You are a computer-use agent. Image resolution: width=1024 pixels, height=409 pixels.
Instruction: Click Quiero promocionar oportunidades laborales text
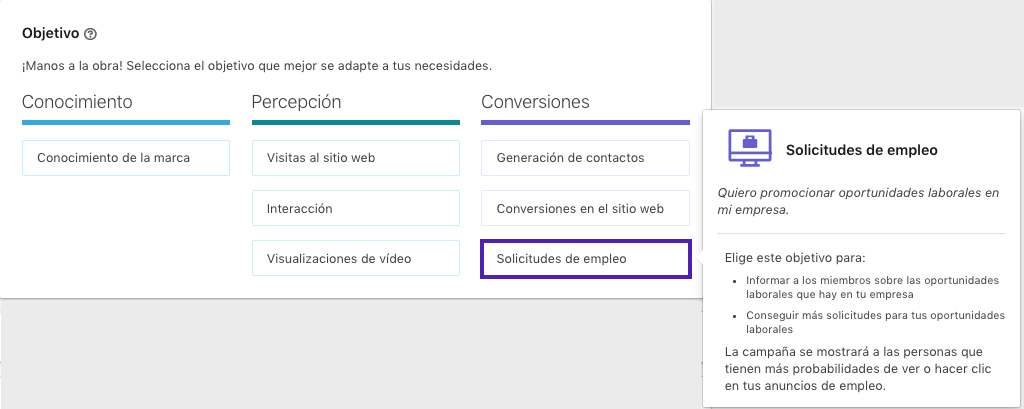point(858,202)
